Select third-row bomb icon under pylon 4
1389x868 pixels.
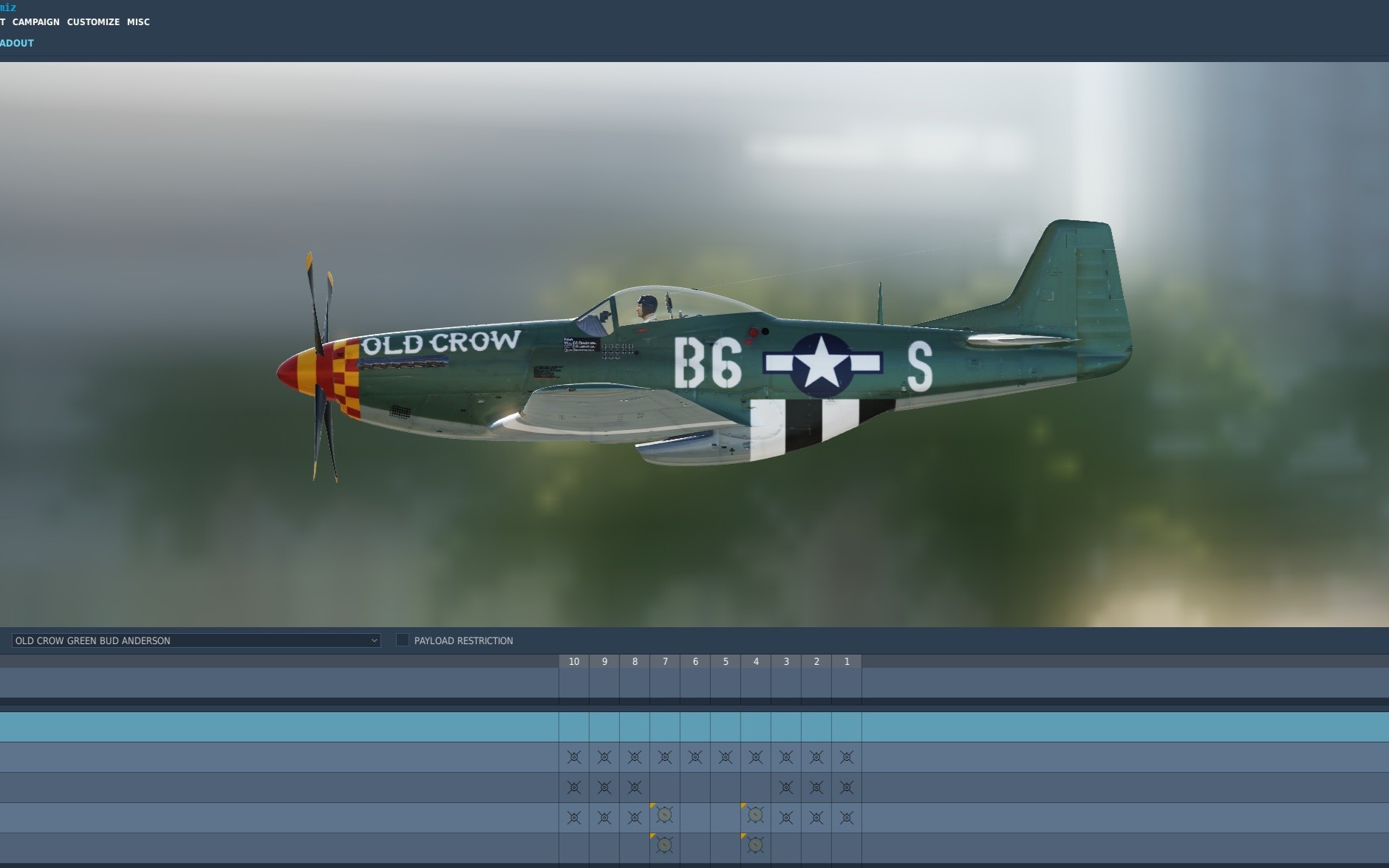(755, 816)
